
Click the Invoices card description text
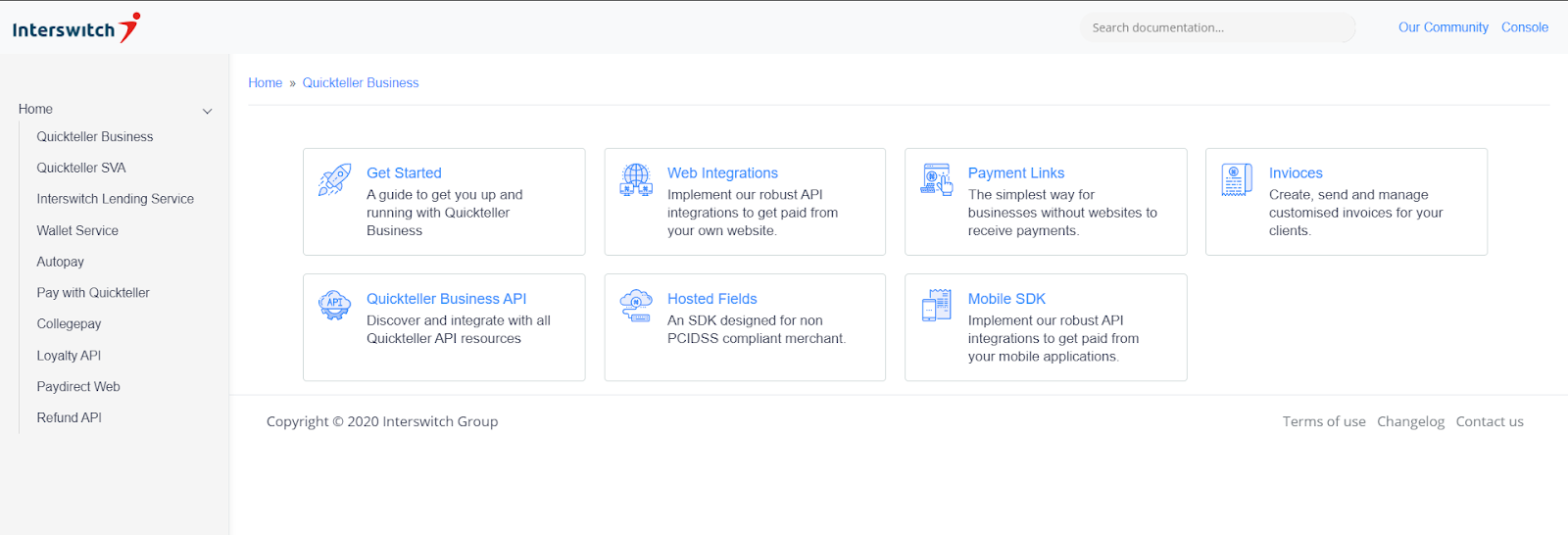click(1355, 213)
